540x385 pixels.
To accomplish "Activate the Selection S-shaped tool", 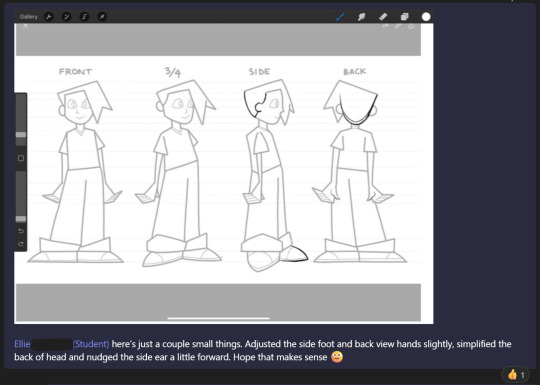I will 84,17.
